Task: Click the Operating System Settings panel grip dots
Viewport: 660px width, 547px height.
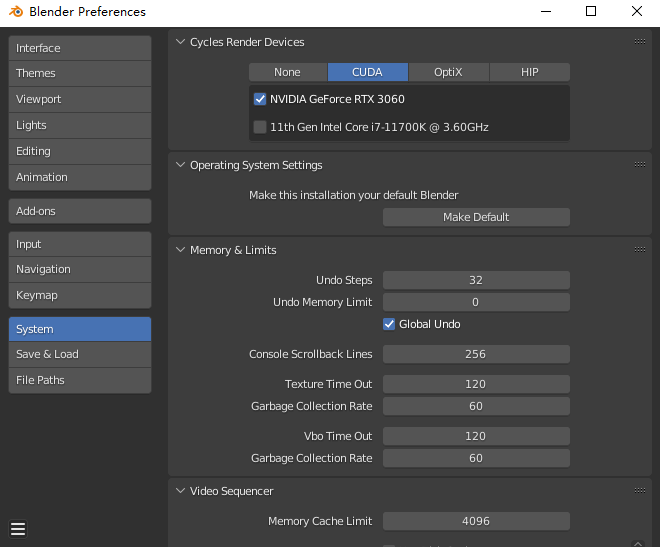Action: point(639,165)
